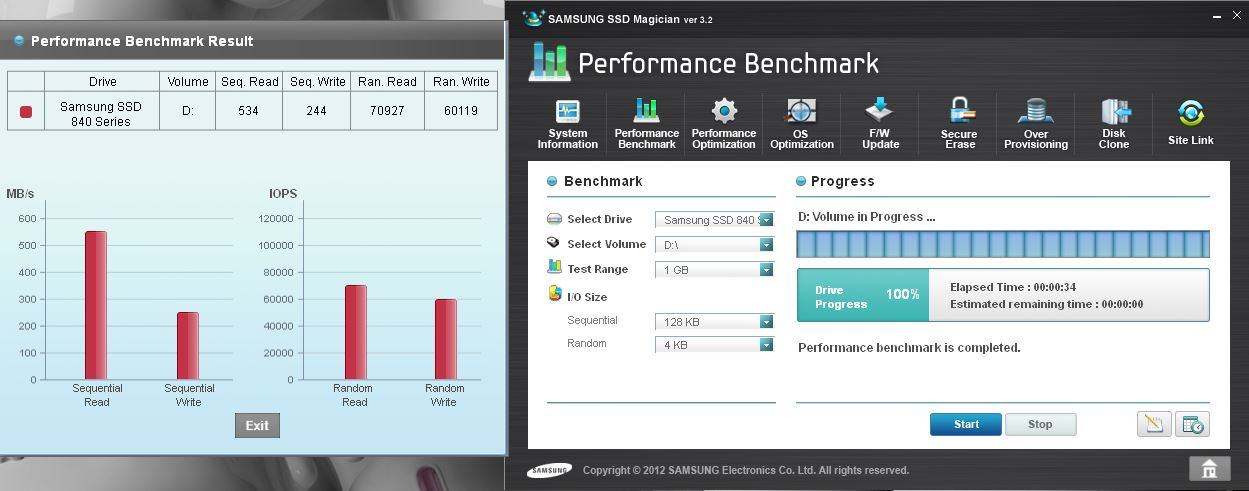
Task: Click the Random Read bar in chart
Action: pyautogui.click(x=356, y=332)
